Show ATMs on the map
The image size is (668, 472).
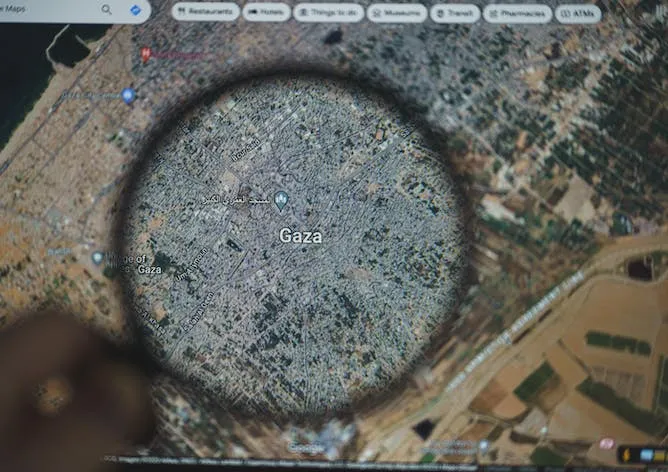coord(578,13)
